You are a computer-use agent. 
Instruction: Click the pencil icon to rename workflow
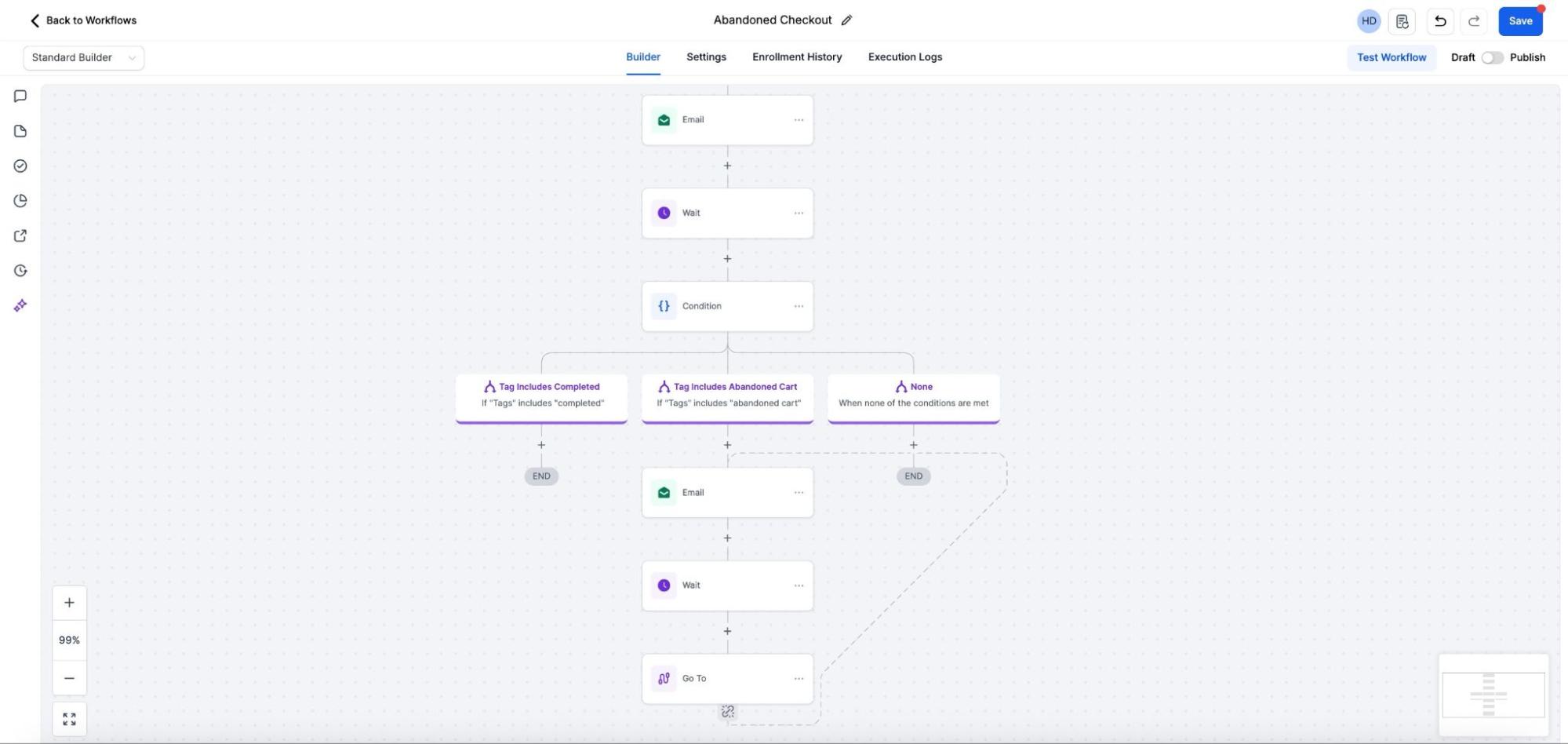click(x=846, y=20)
